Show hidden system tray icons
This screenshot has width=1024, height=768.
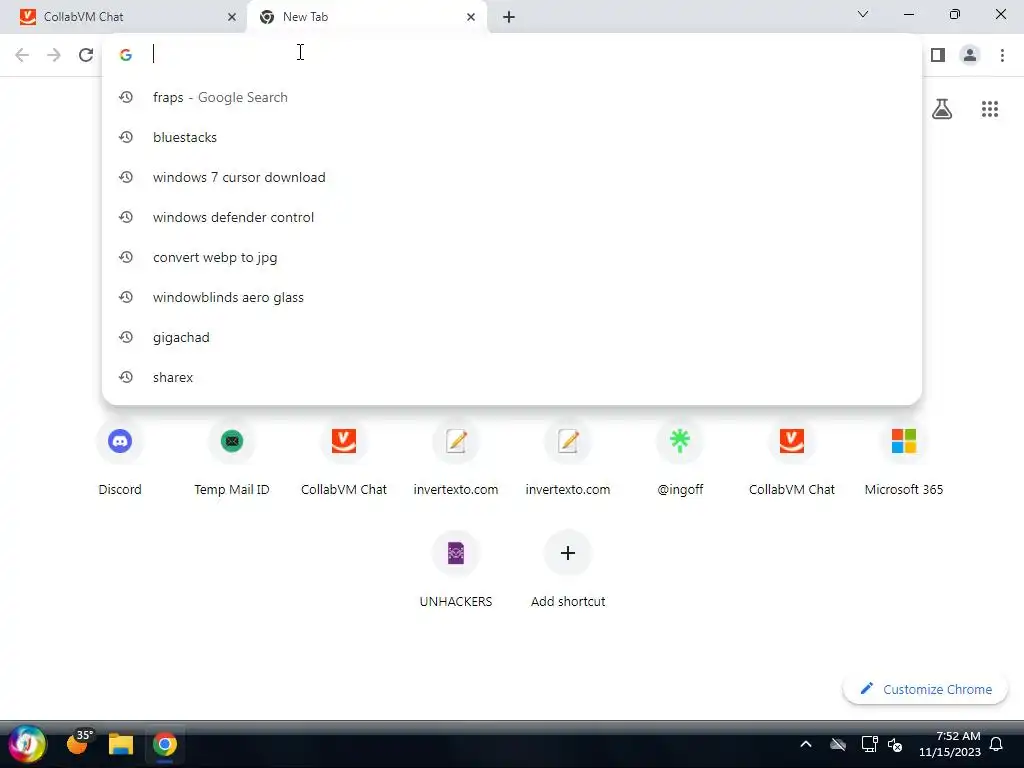coord(806,744)
